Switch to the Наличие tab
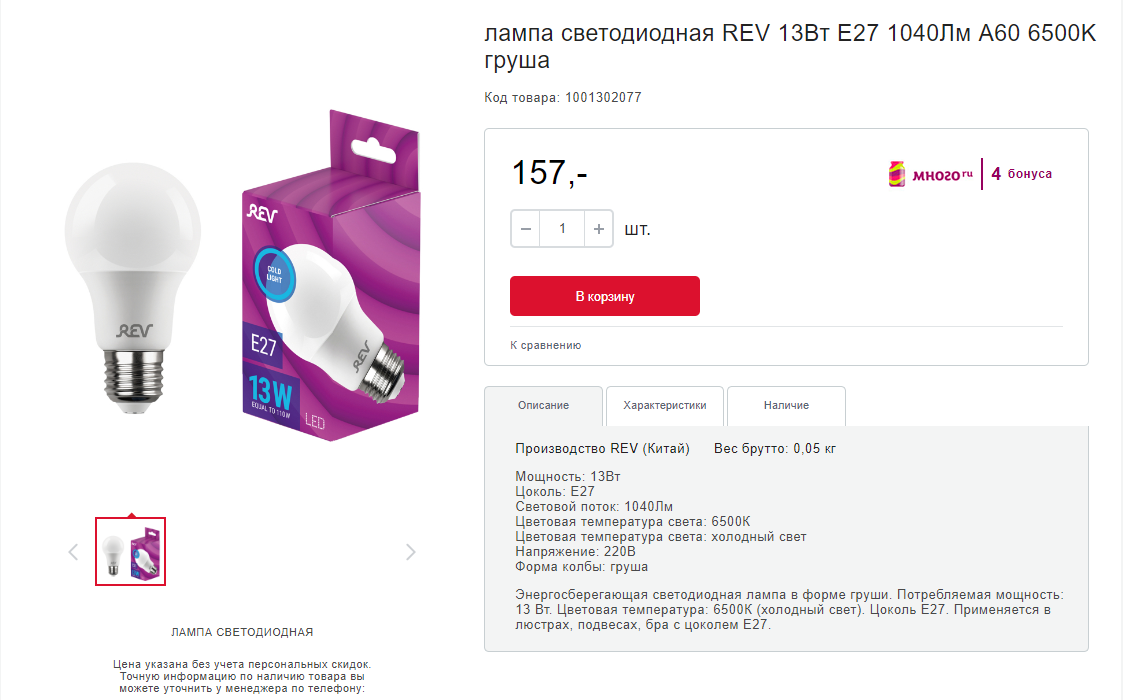Image resolution: width=1123 pixels, height=700 pixels. pyautogui.click(x=786, y=406)
